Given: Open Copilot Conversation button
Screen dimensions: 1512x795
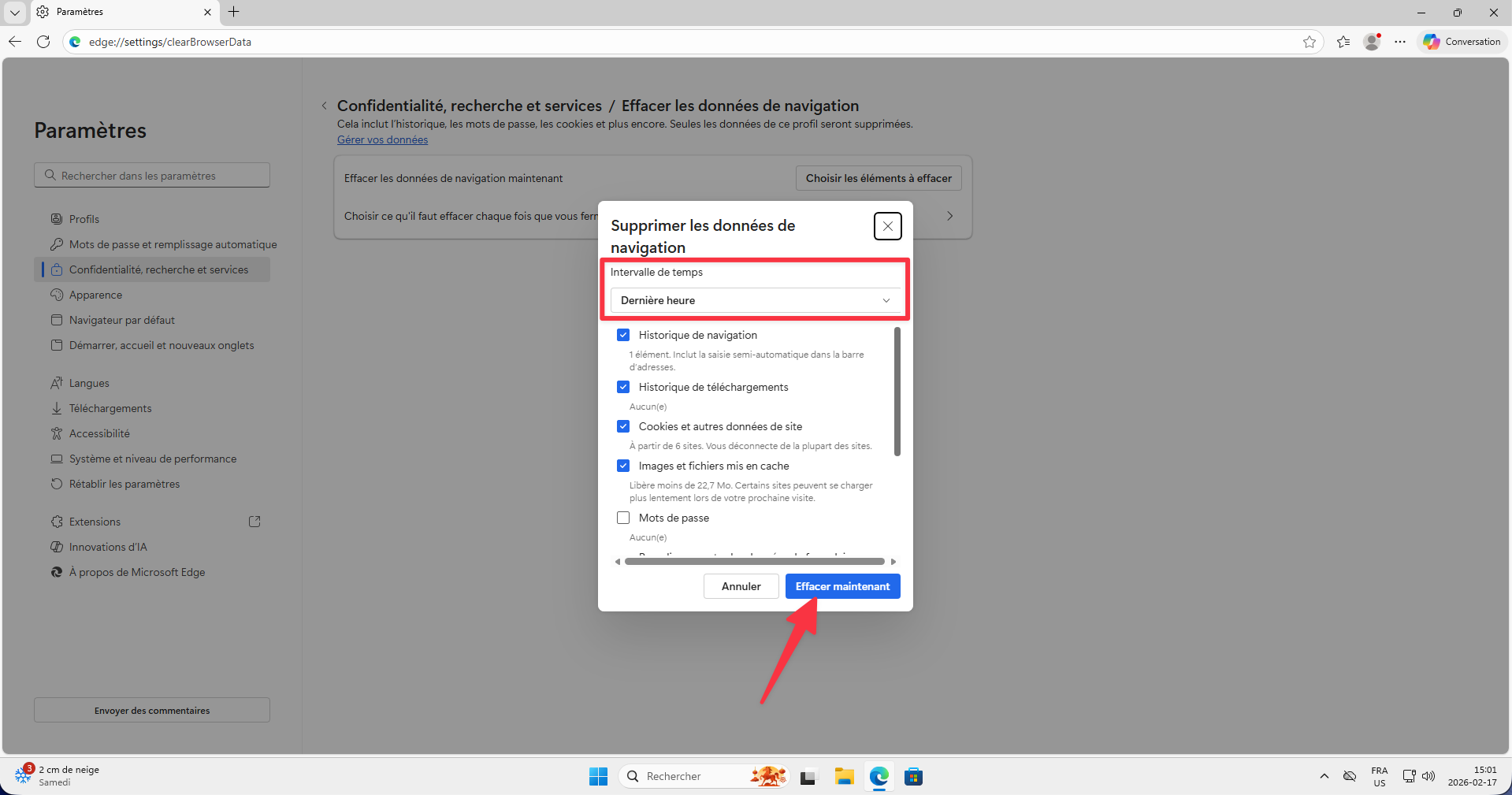Looking at the screenshot, I should point(1462,42).
